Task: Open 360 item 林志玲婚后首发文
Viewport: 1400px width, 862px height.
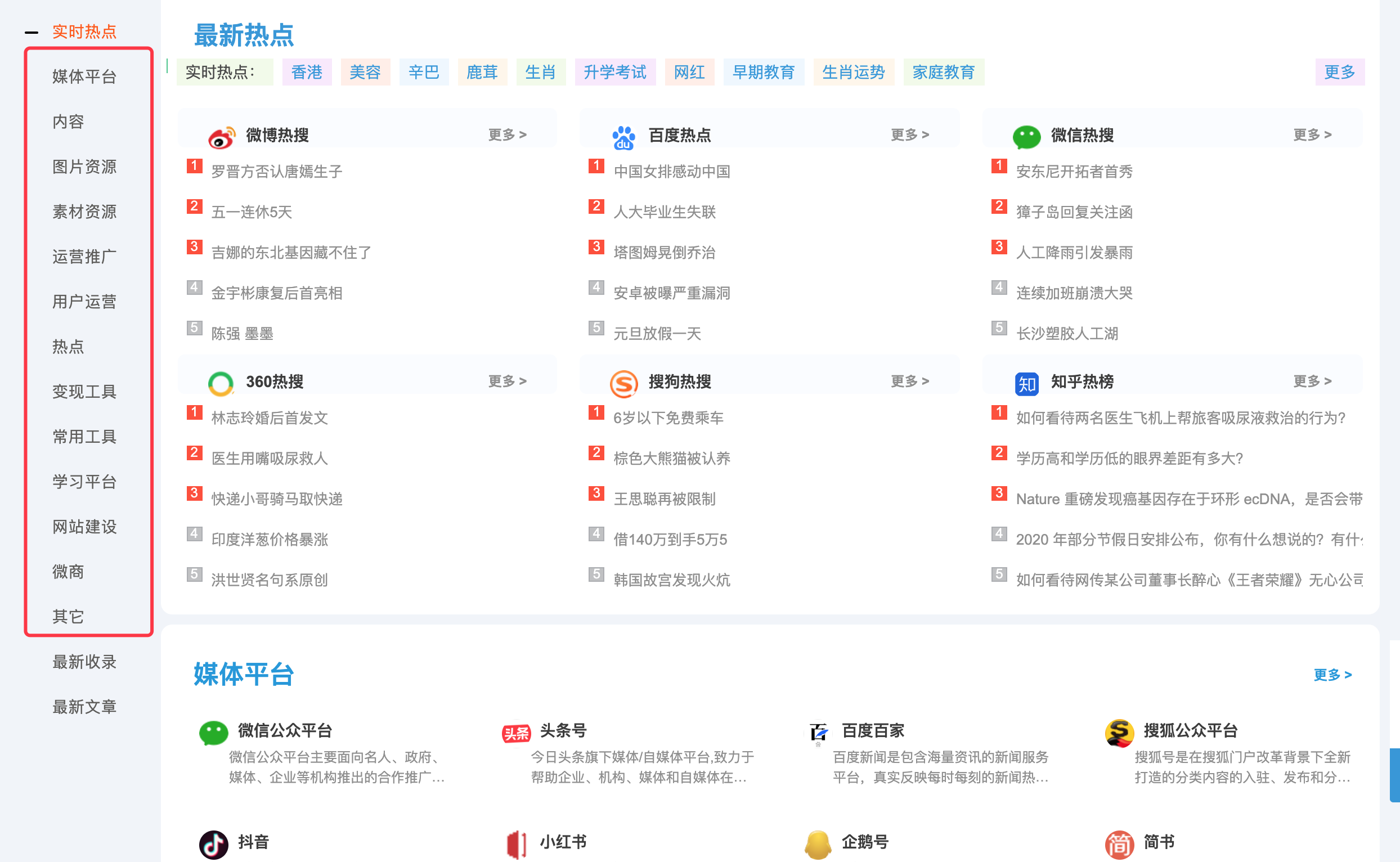Action: 270,418
